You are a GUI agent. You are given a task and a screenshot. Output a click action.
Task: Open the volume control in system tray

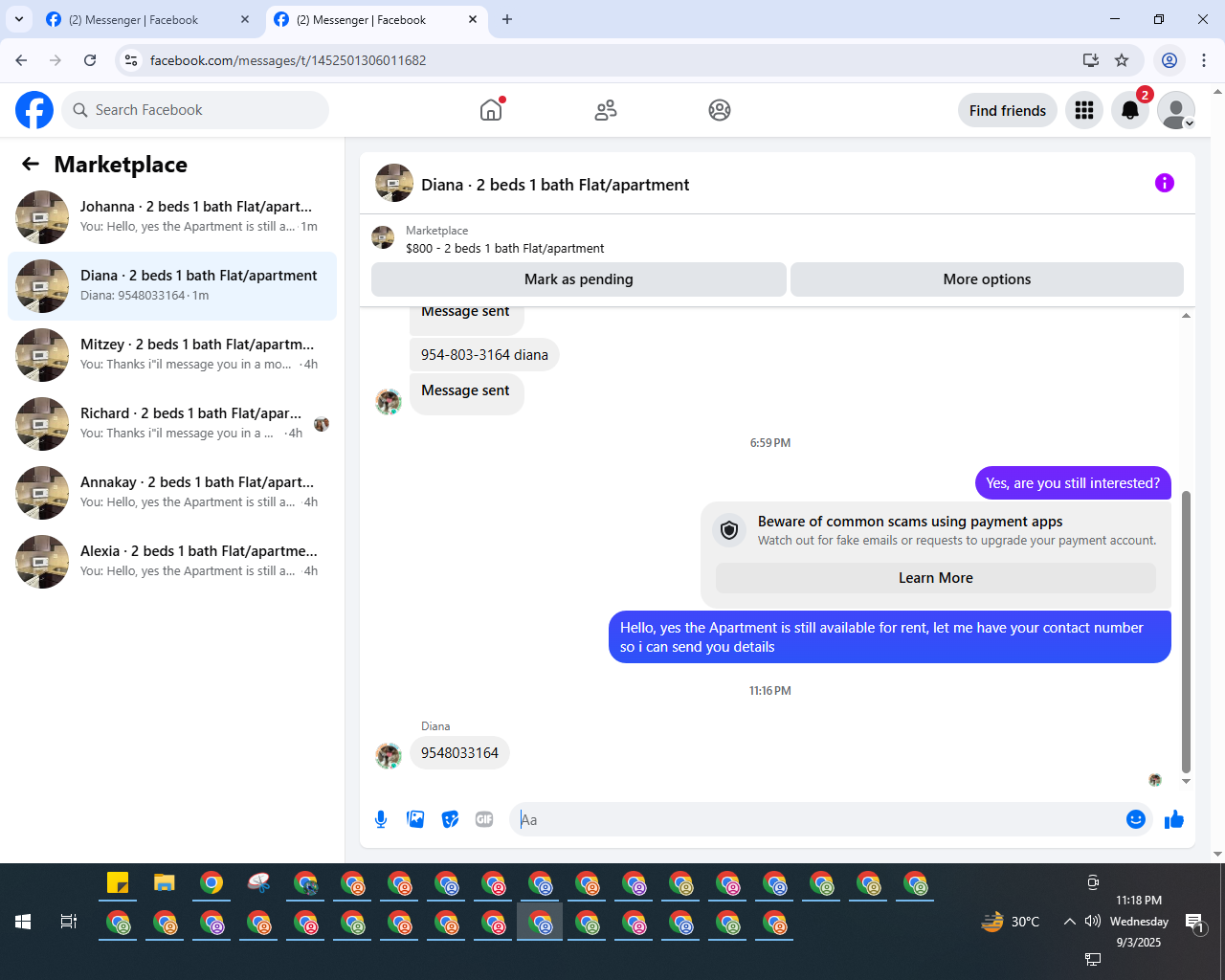[1093, 922]
